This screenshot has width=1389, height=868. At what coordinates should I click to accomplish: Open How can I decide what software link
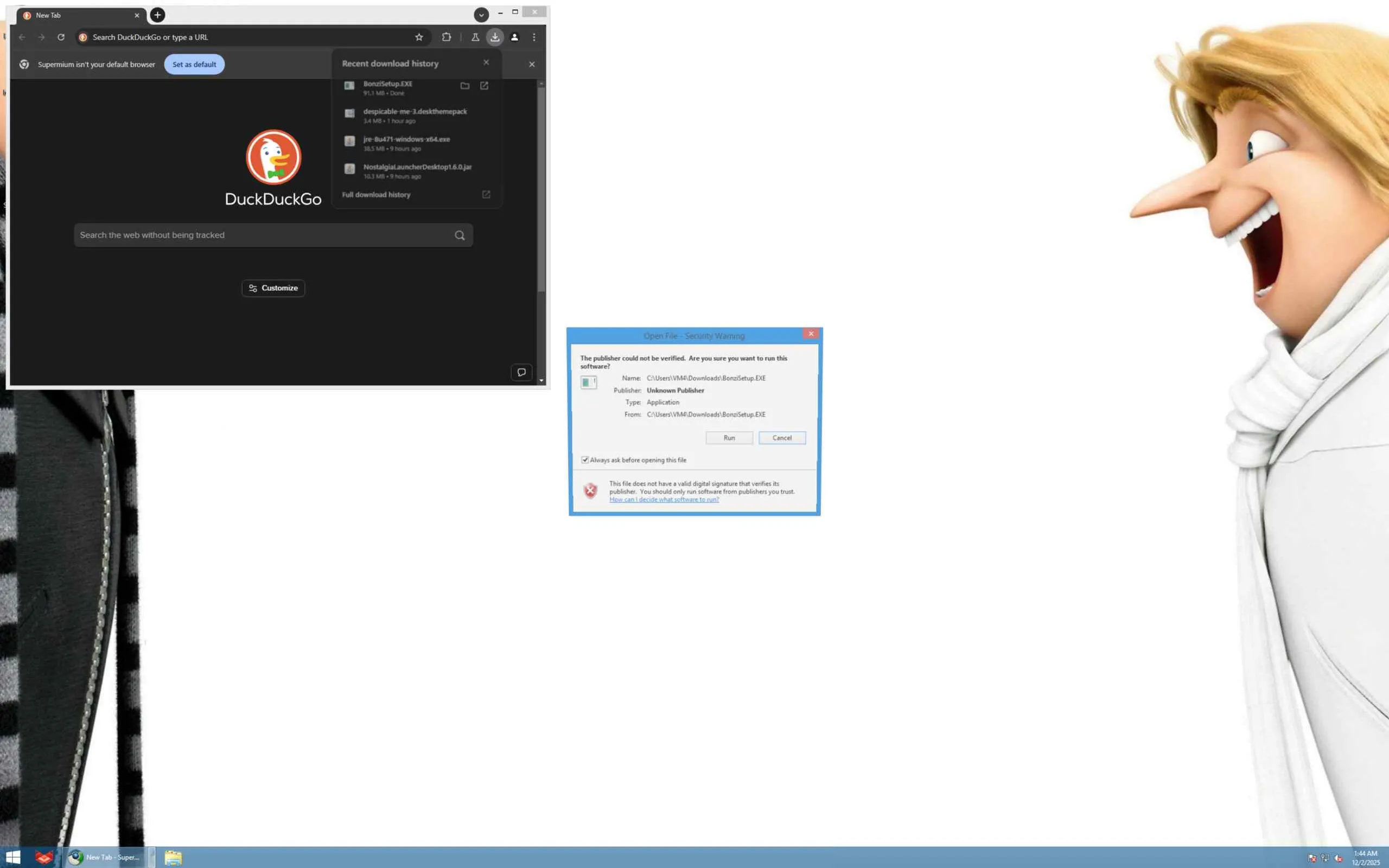click(664, 500)
